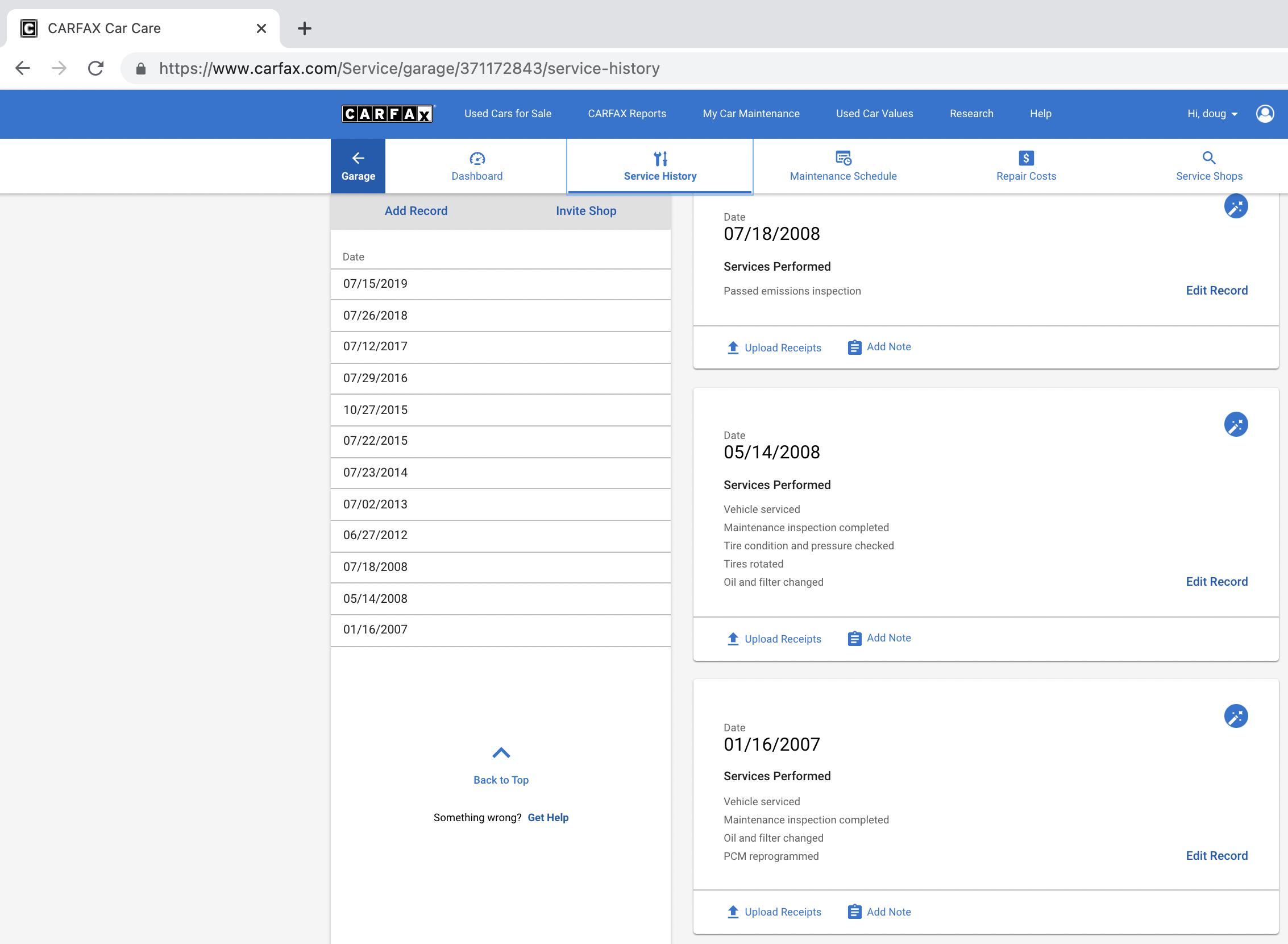The width and height of the screenshot is (1288, 944).
Task: Click clipboard note icon in 05/14/2008 record
Action: (854, 639)
